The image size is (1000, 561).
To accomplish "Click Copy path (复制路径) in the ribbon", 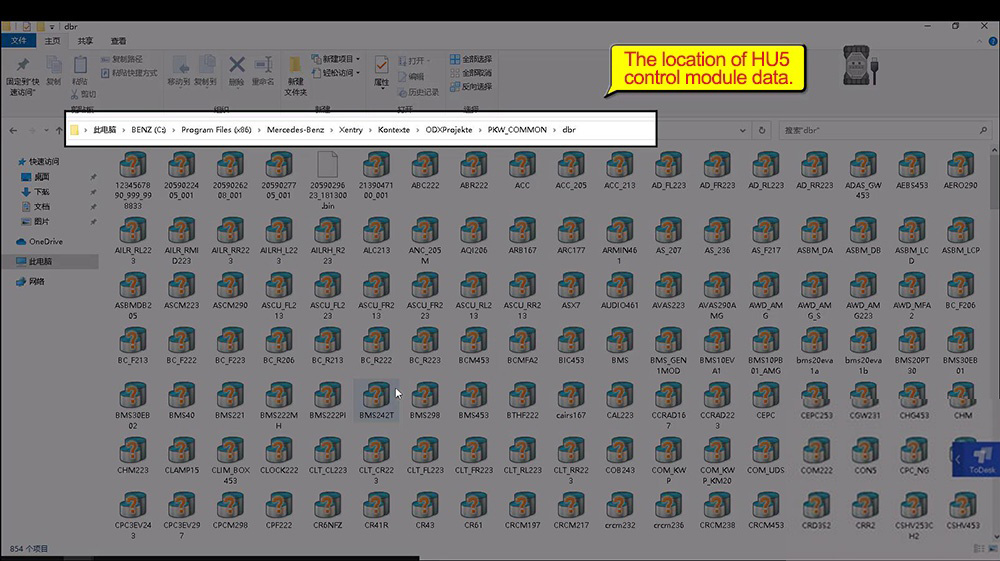I will point(122,59).
